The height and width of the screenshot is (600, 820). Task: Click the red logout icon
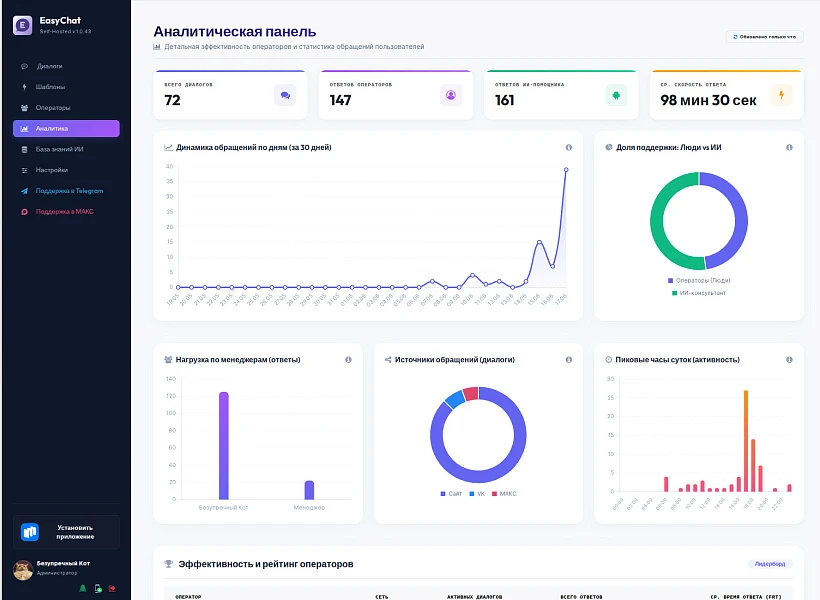pos(112,588)
